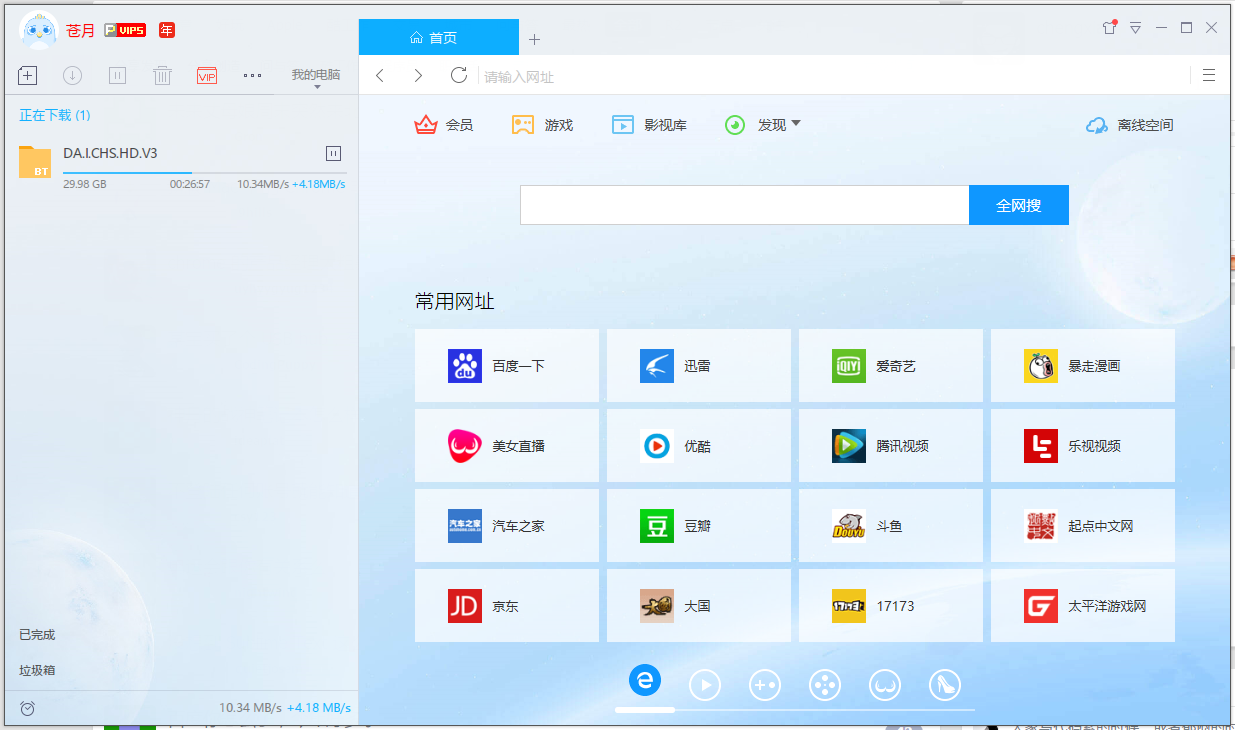Viewport: 1235px width, 730px height.
Task: Open the 已完成 completed list
Action: pos(37,635)
